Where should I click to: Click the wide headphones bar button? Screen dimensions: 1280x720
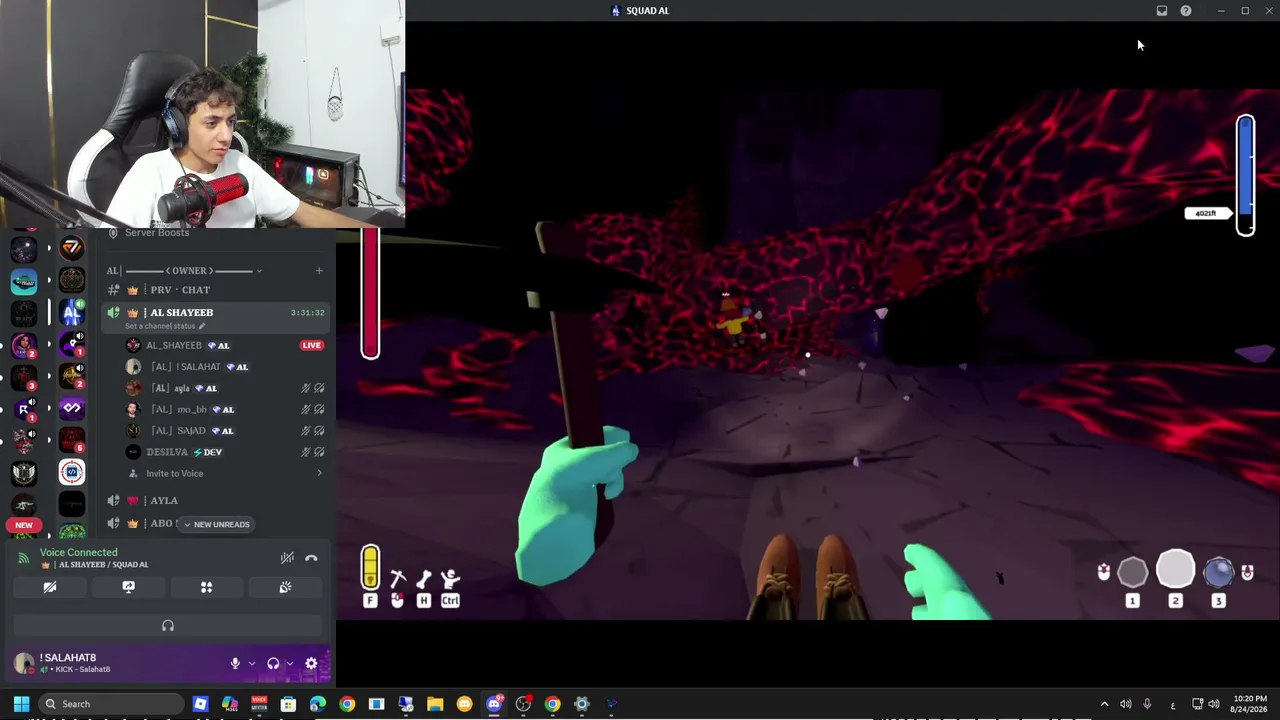pyautogui.click(x=168, y=626)
